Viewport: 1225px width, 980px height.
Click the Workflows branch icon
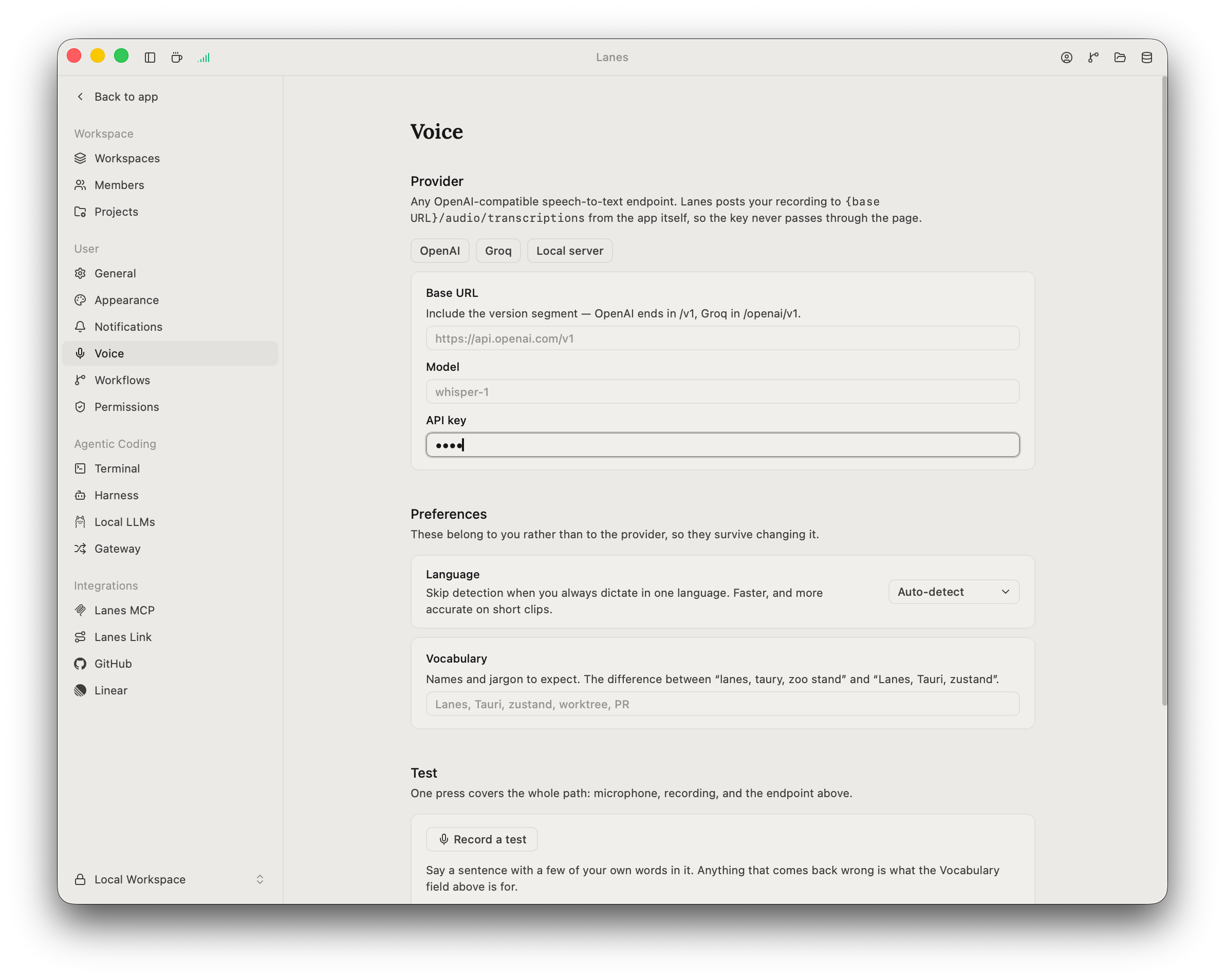(80, 380)
